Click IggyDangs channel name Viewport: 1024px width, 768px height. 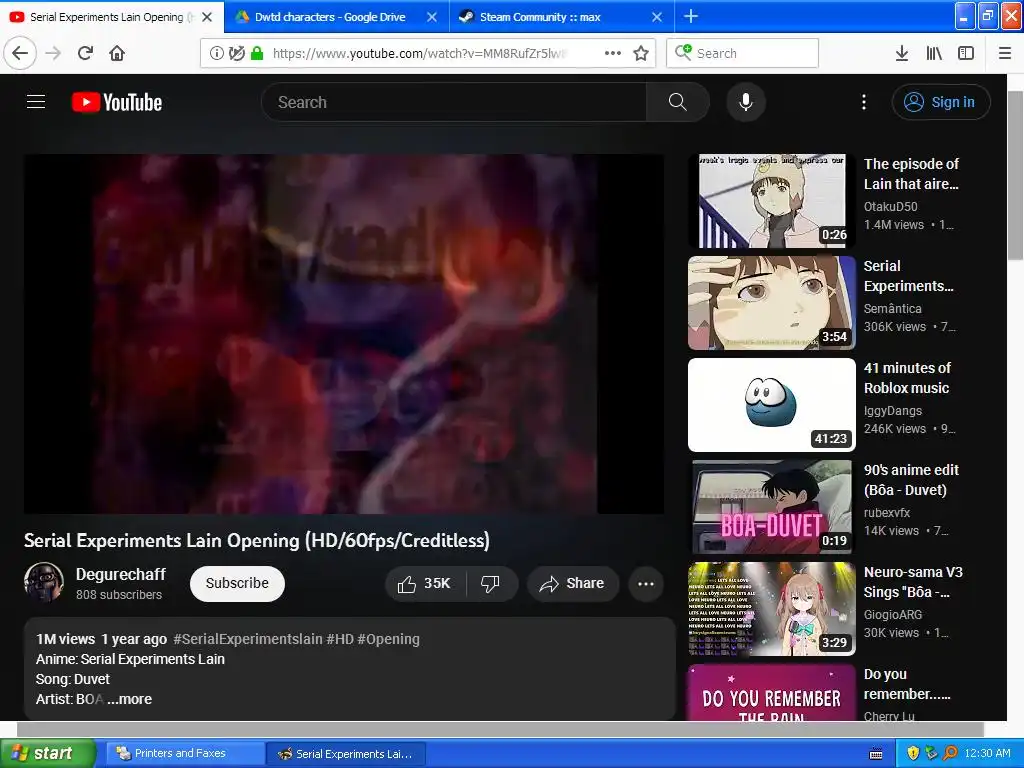[893, 411]
